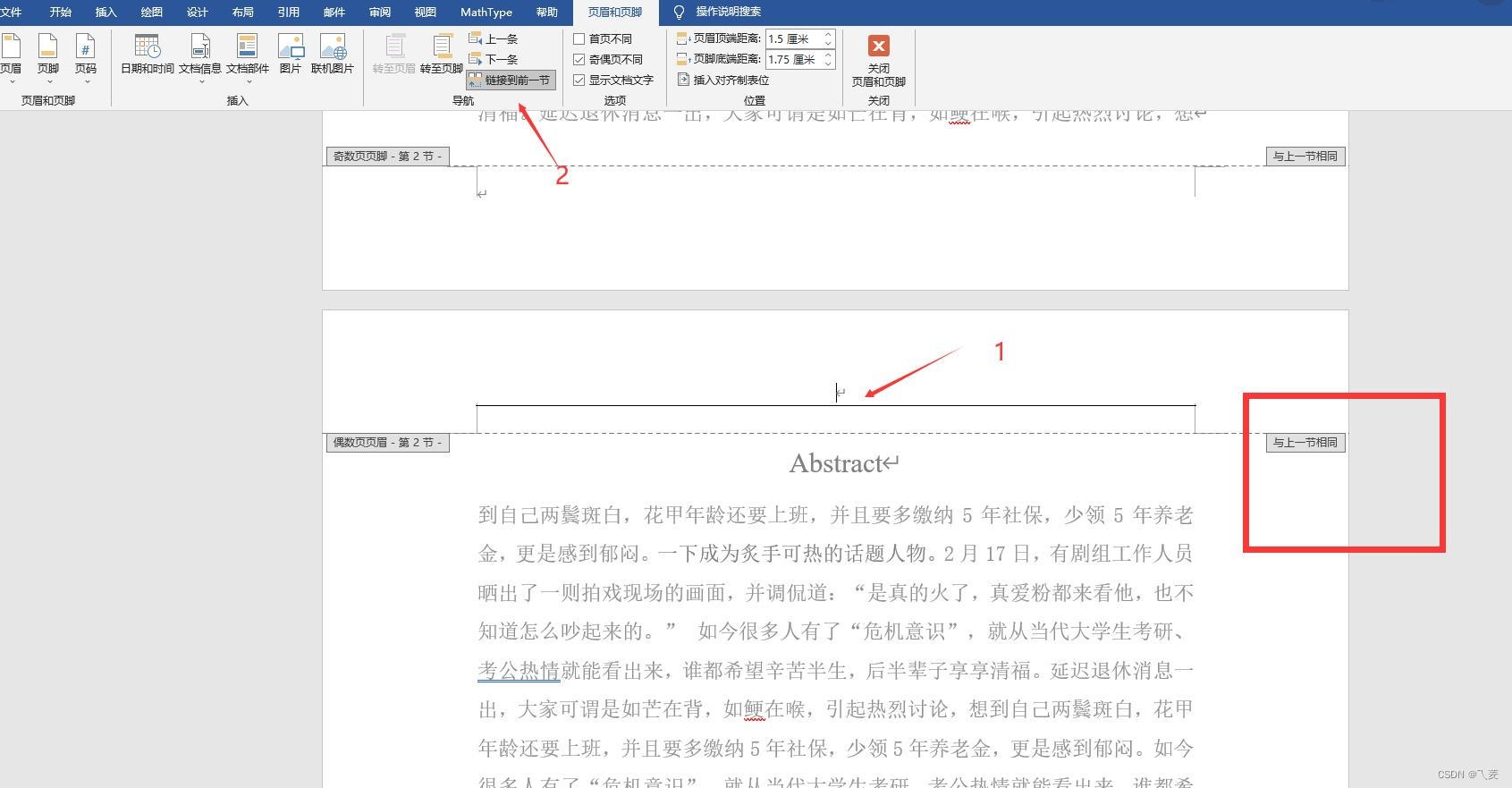Open the 邮件 Mailings tab
1512x788 pixels.
pyautogui.click(x=334, y=13)
